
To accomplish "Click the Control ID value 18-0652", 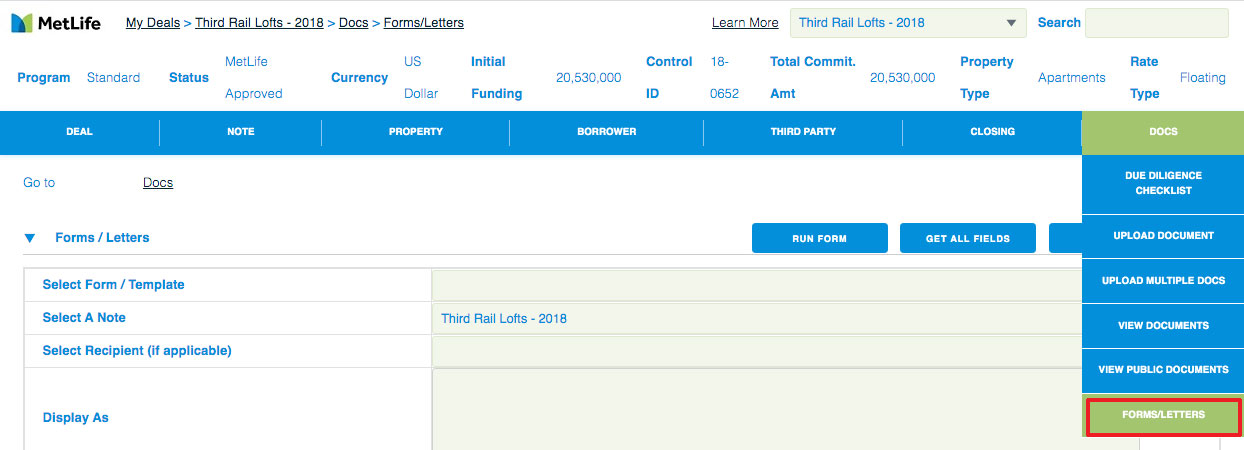I will click(x=725, y=78).
